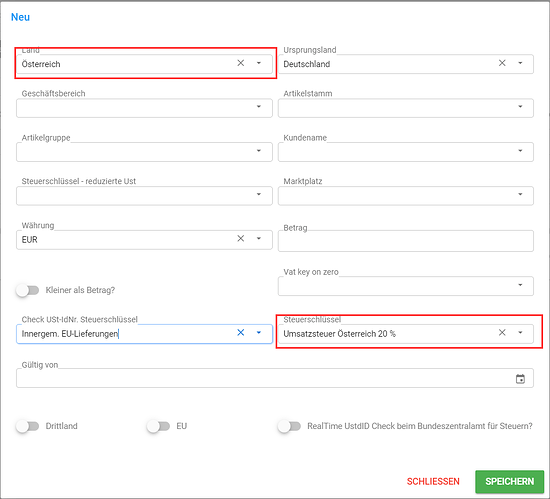
Task: Open the Land dropdown arrow
Action: coord(259,63)
